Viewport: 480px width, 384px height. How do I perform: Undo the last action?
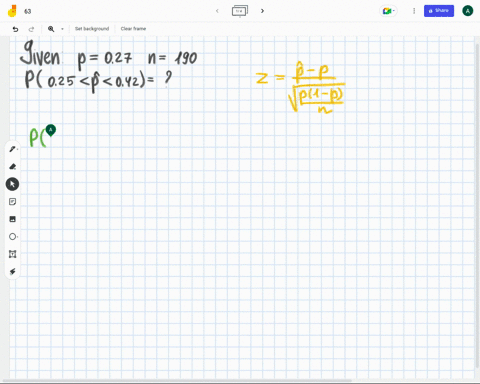tap(15, 29)
